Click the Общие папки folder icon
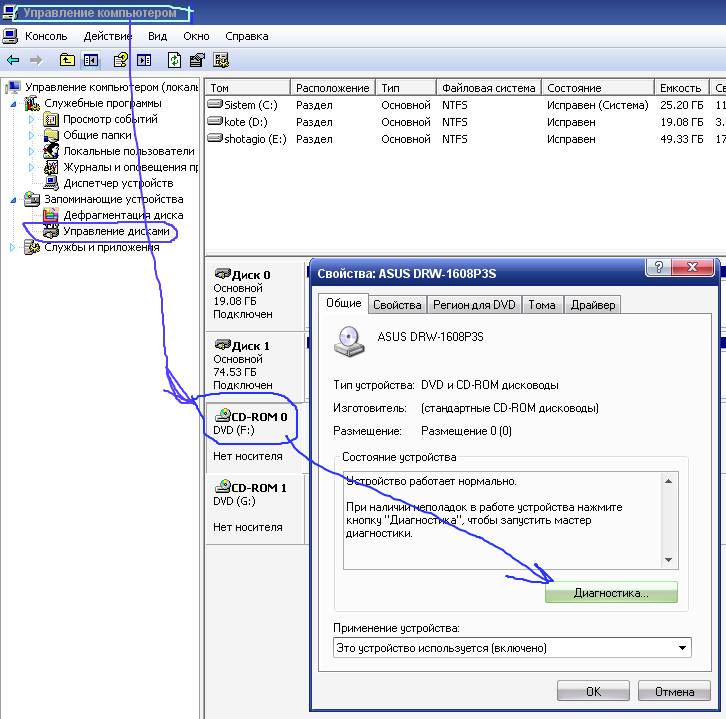The height and width of the screenshot is (719, 726). (51, 135)
